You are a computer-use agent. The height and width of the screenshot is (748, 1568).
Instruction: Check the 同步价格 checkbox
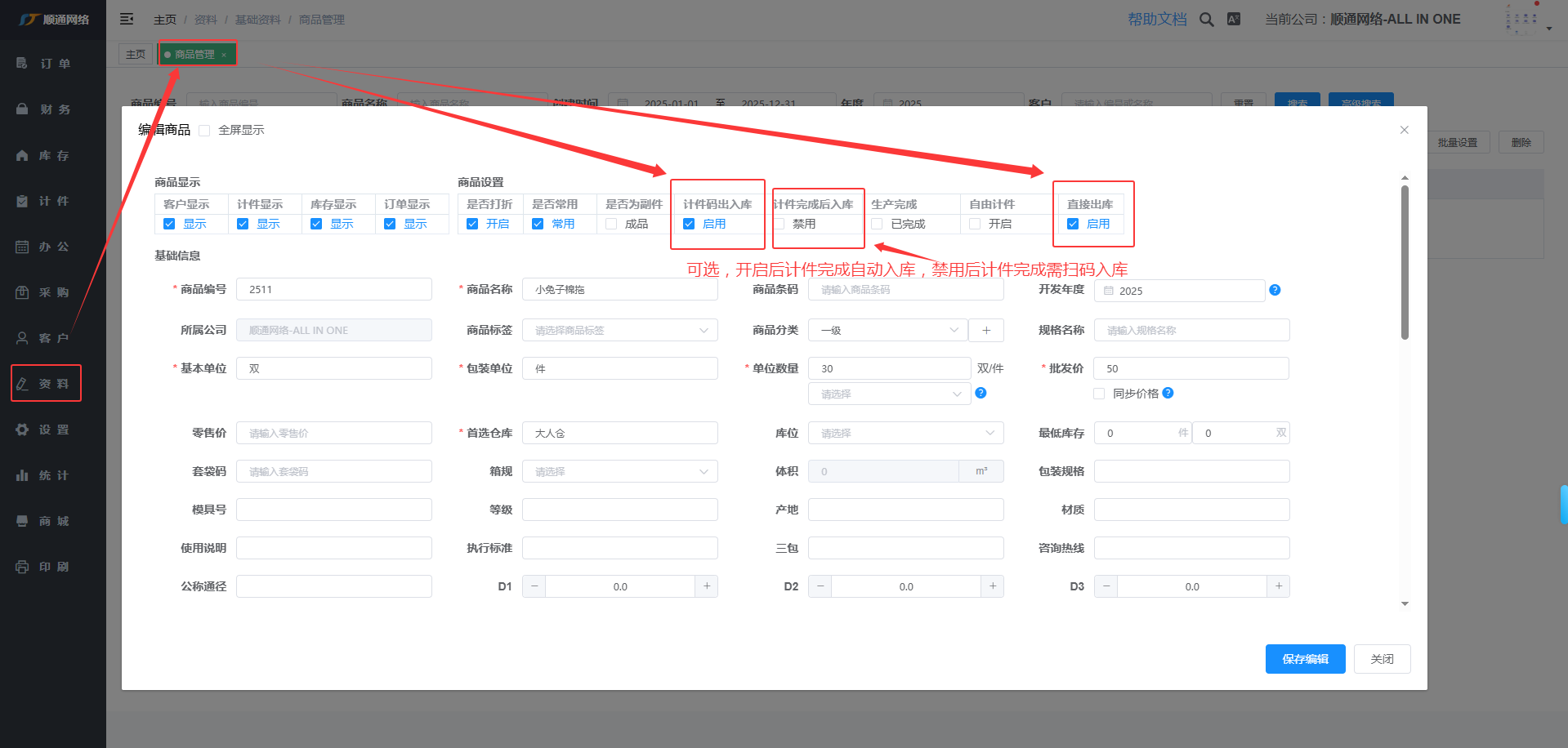pyautogui.click(x=1099, y=394)
